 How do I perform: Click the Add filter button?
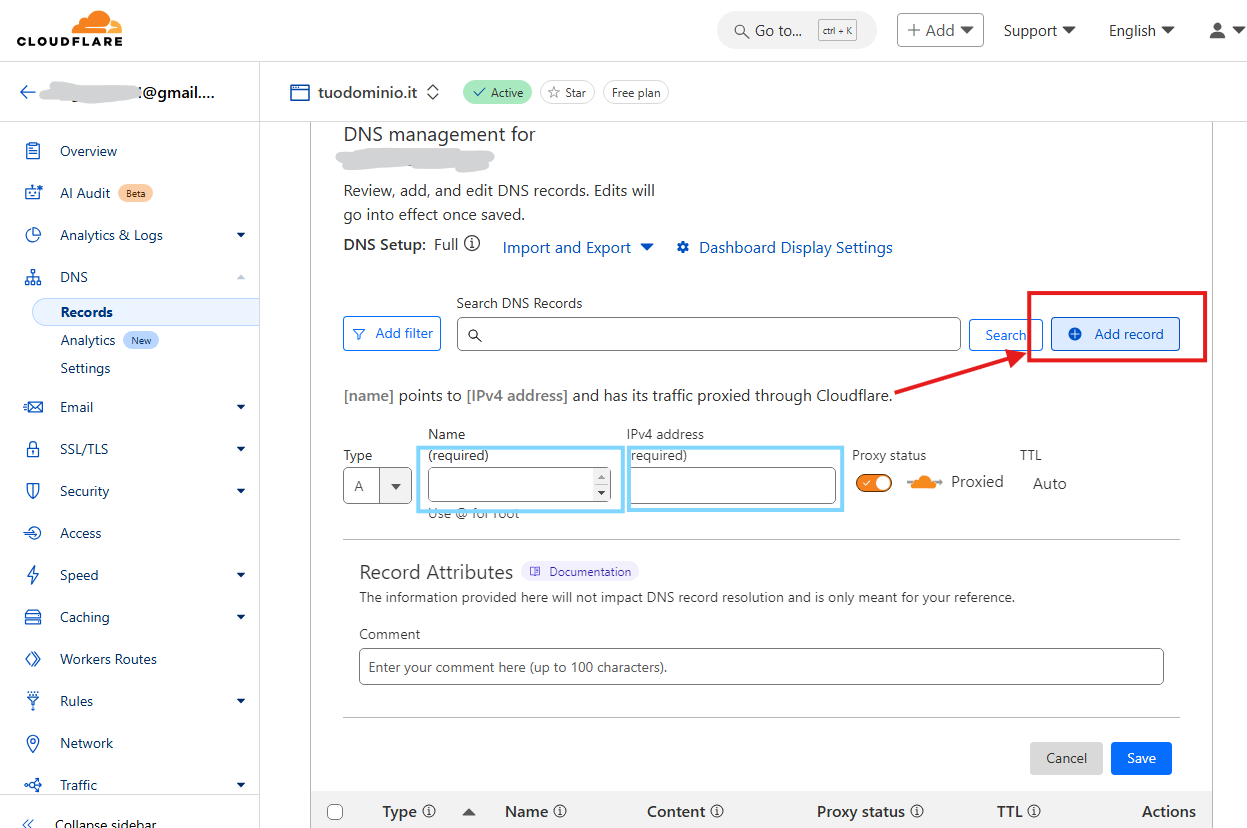(x=392, y=333)
